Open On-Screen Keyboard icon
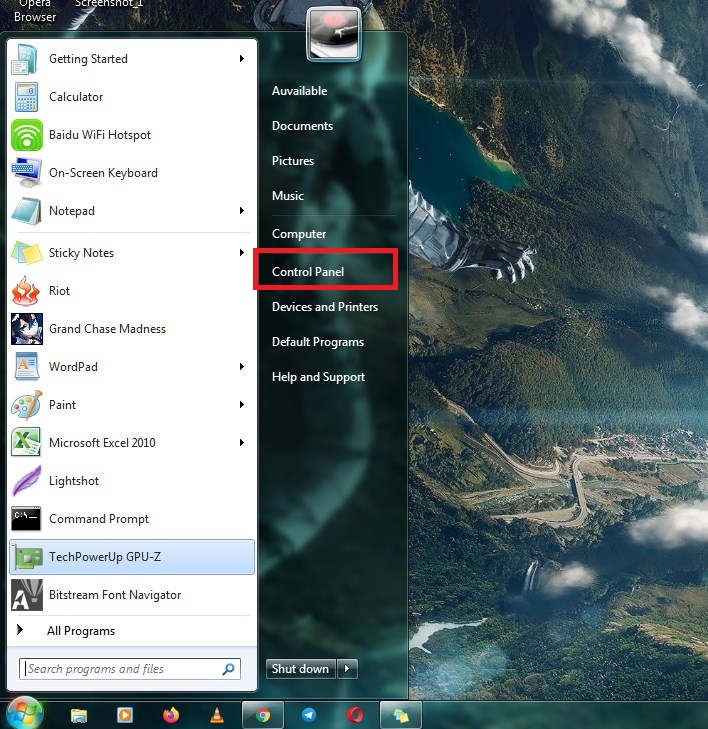The width and height of the screenshot is (708, 729). [26, 172]
